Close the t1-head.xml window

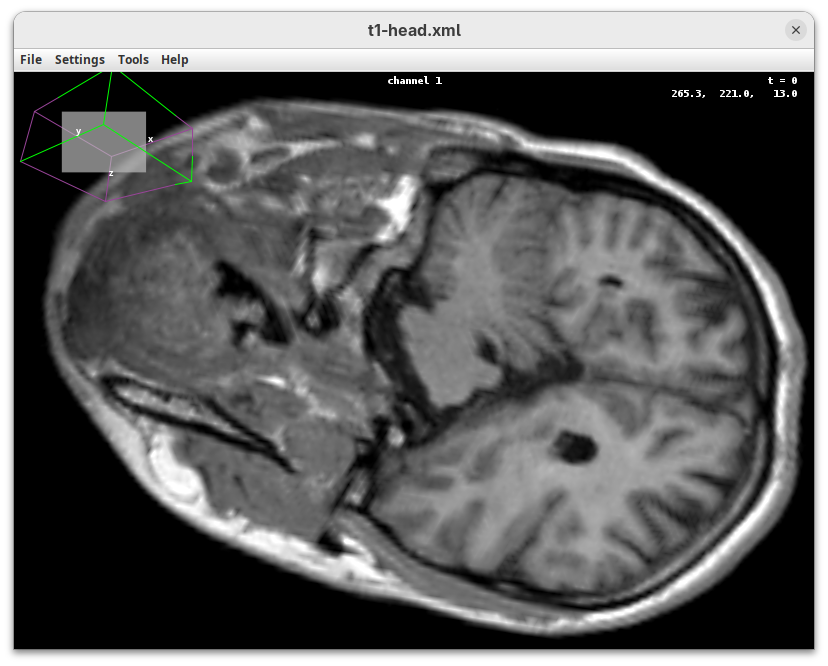(796, 30)
